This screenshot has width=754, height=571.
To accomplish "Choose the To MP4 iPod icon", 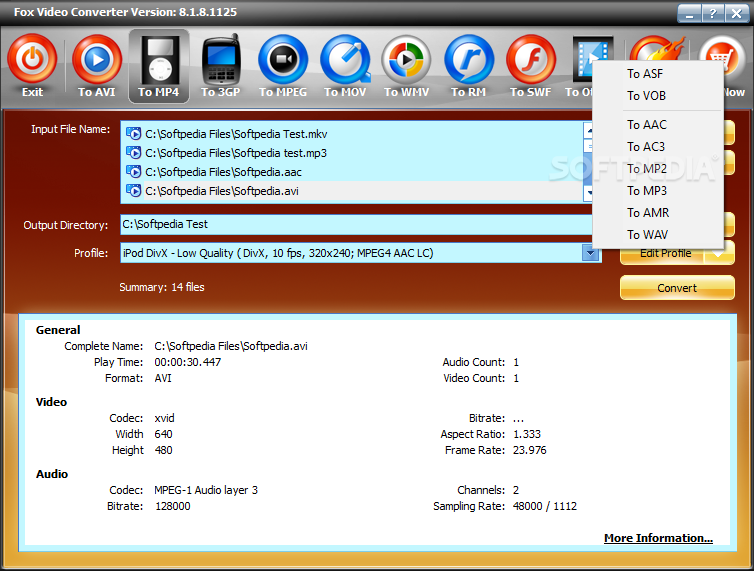I will coord(159,60).
